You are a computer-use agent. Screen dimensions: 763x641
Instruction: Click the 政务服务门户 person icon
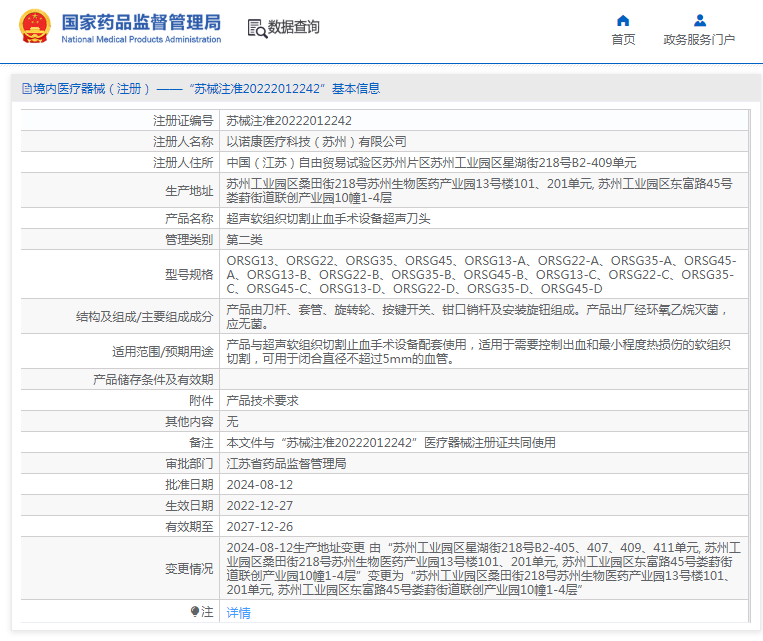[x=700, y=20]
